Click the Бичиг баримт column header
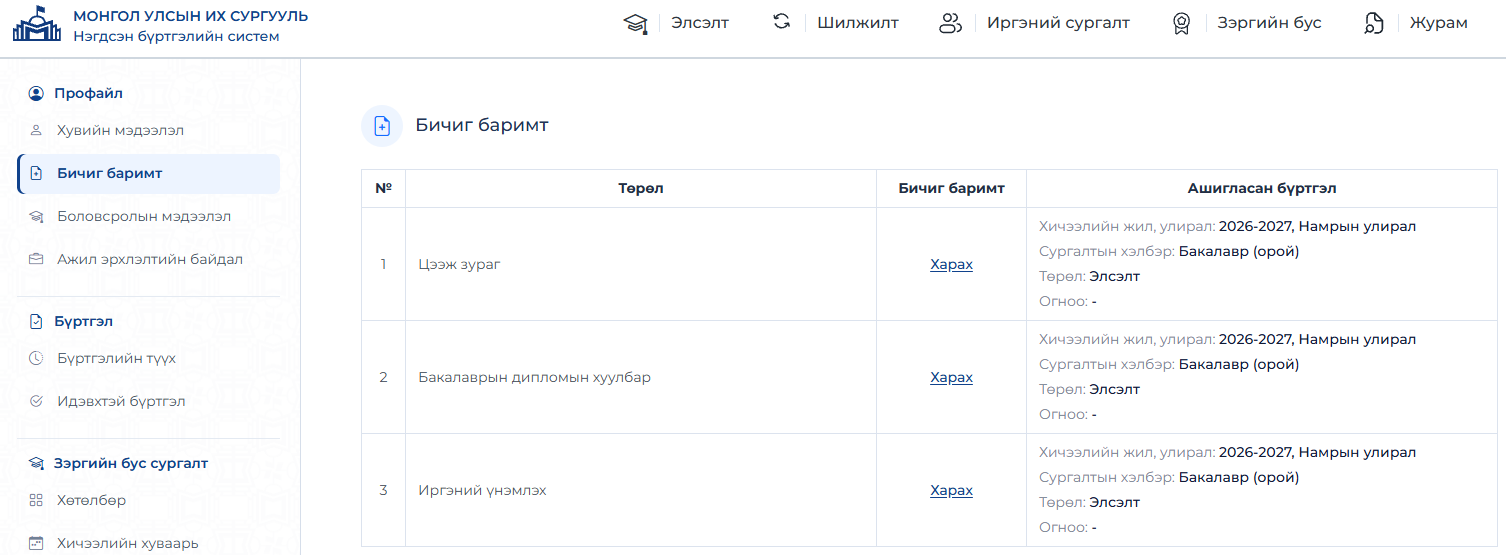 coord(951,188)
